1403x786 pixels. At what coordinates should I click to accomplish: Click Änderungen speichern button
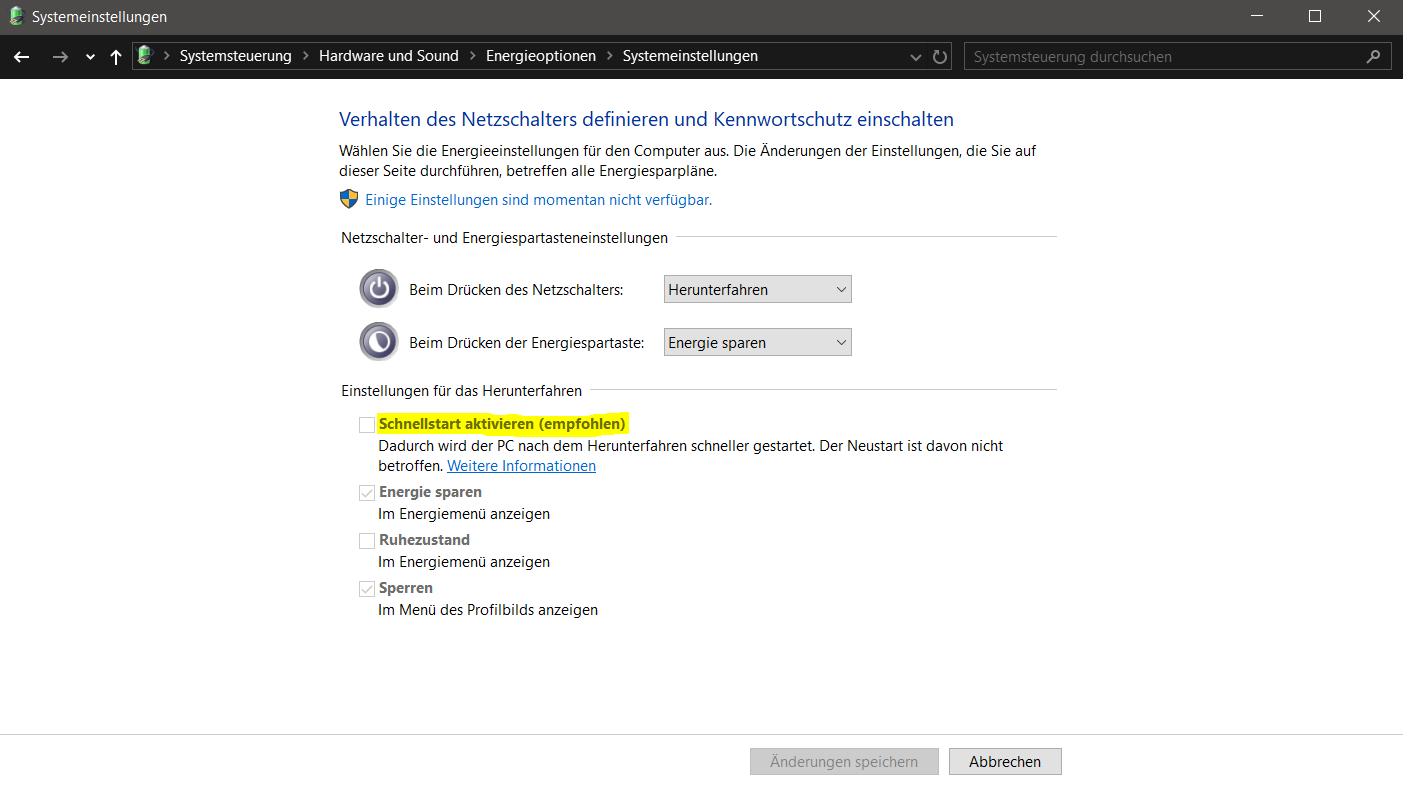(844, 762)
